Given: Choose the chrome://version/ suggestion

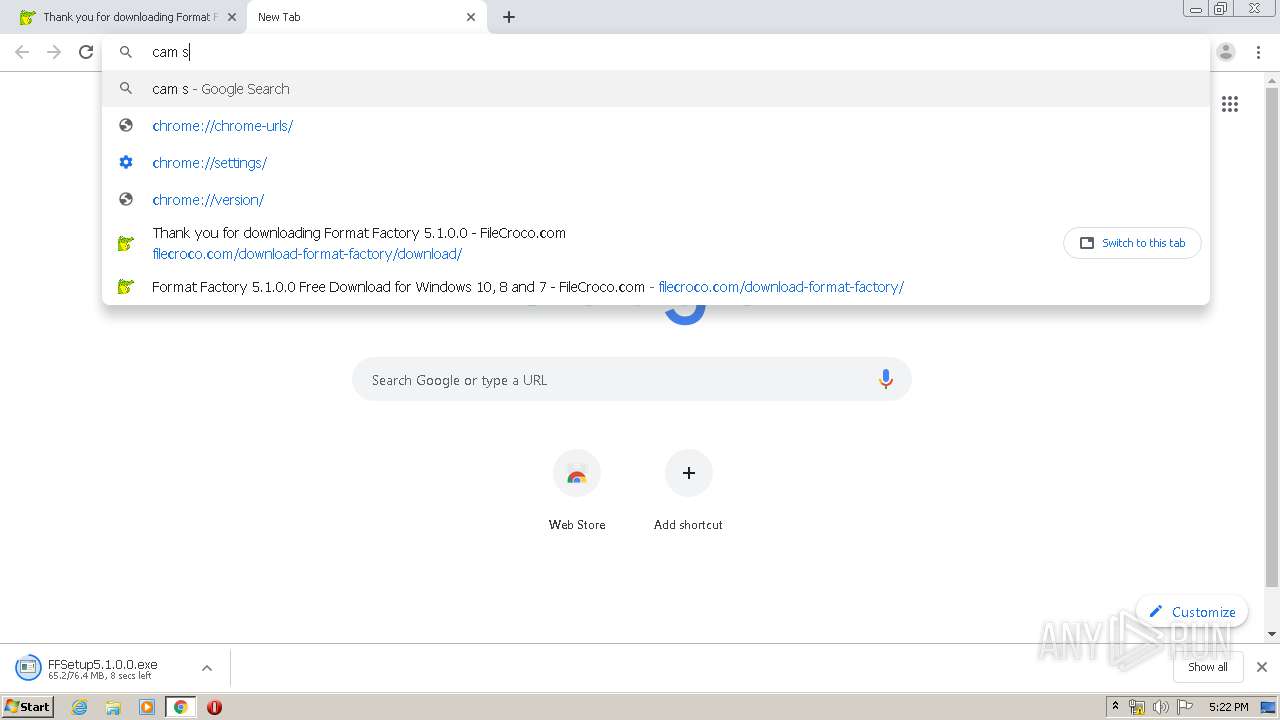Looking at the screenshot, I should point(656,199).
